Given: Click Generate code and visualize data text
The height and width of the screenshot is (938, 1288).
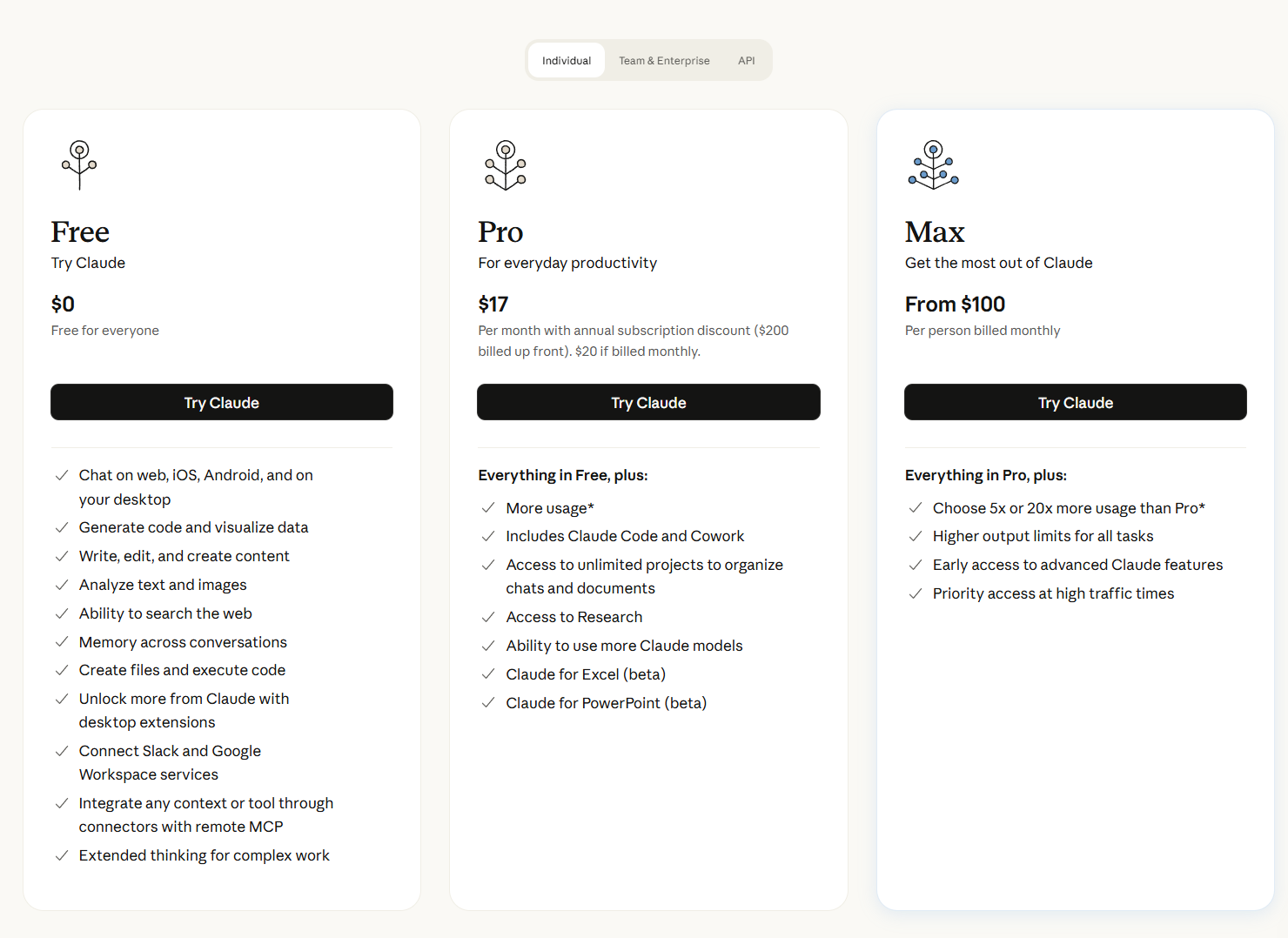Looking at the screenshot, I should 193,527.
